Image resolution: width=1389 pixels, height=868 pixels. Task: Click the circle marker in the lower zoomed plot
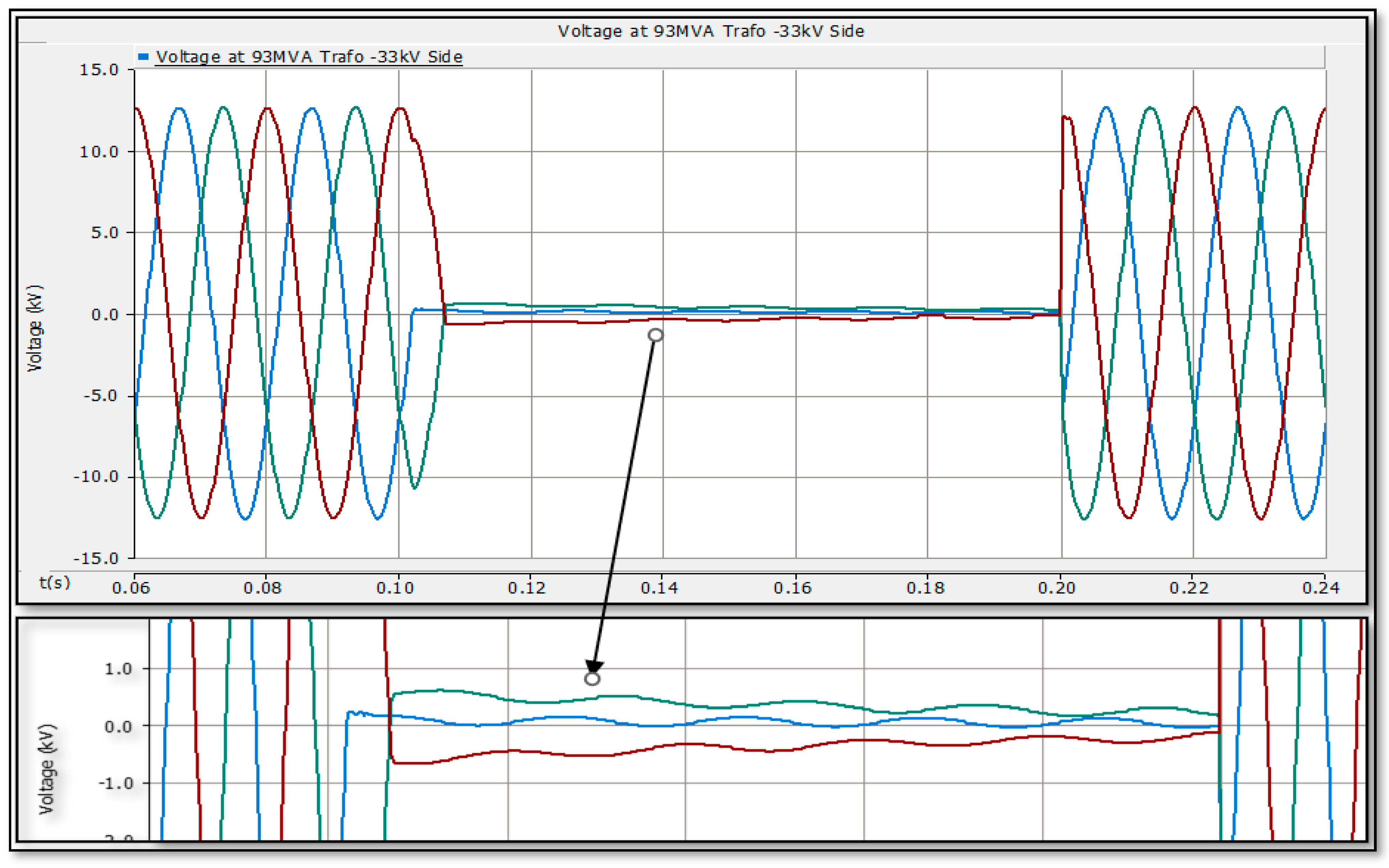tap(592, 679)
